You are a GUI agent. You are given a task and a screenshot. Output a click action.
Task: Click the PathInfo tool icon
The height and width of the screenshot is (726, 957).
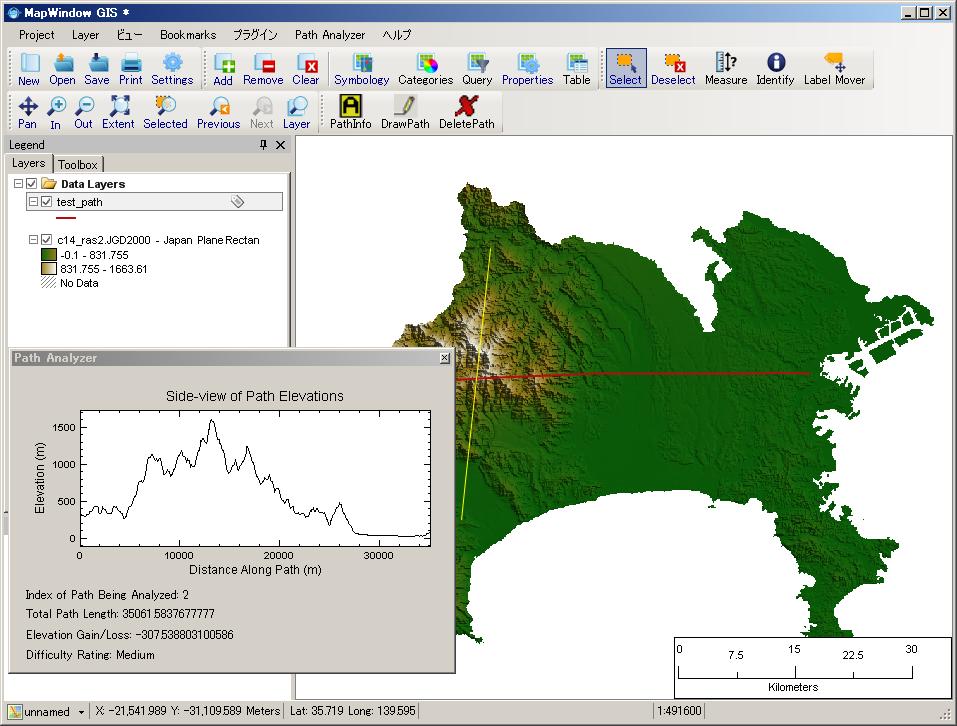pyautogui.click(x=350, y=107)
